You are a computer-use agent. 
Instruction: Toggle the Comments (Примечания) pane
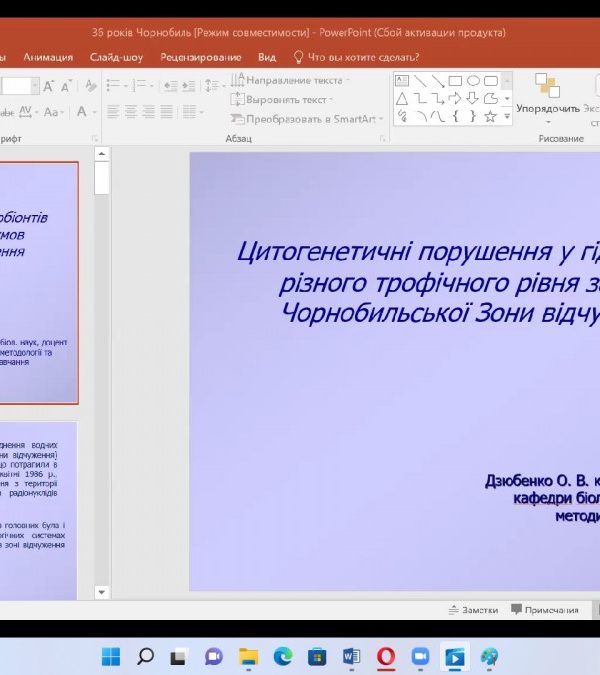(545, 609)
